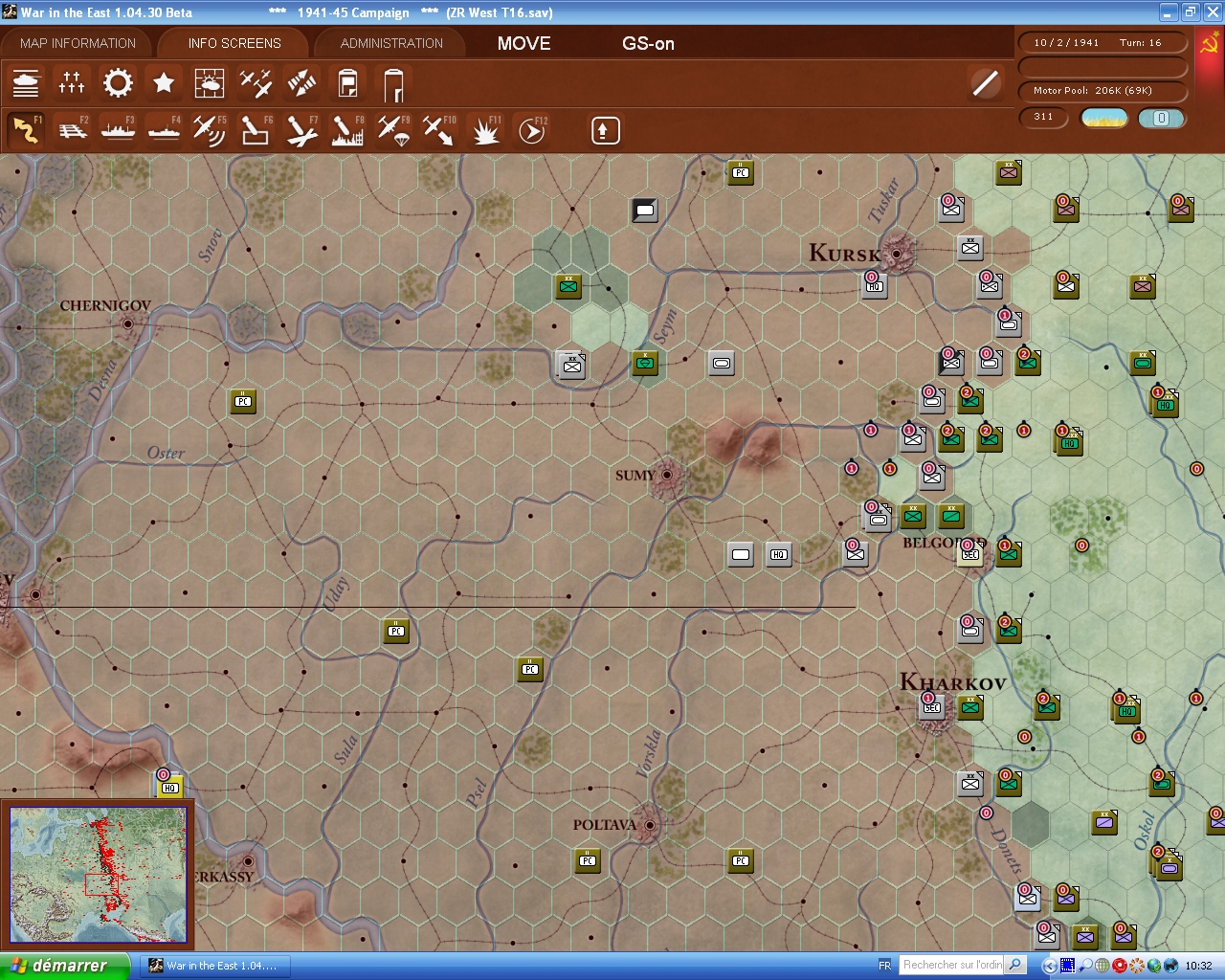Open the air doctrine planes icon
The height and width of the screenshot is (980, 1225).
point(256,84)
